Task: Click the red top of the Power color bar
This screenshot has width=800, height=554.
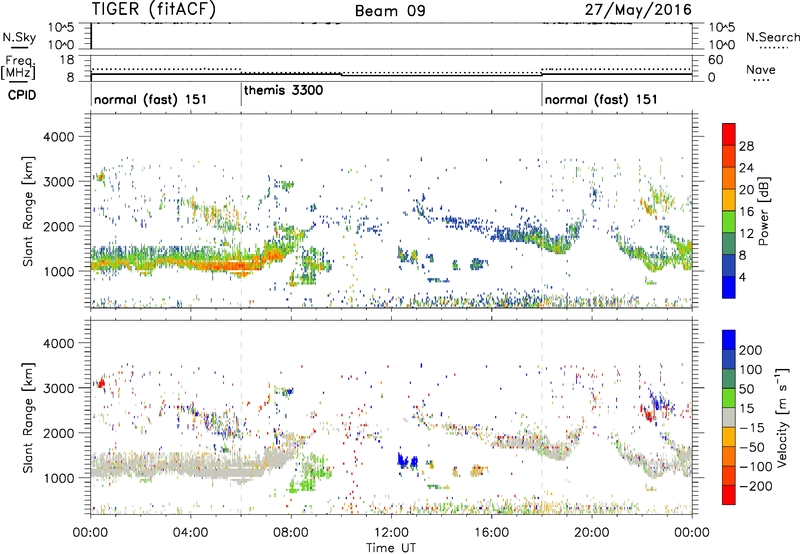Action: pyautogui.click(x=729, y=134)
